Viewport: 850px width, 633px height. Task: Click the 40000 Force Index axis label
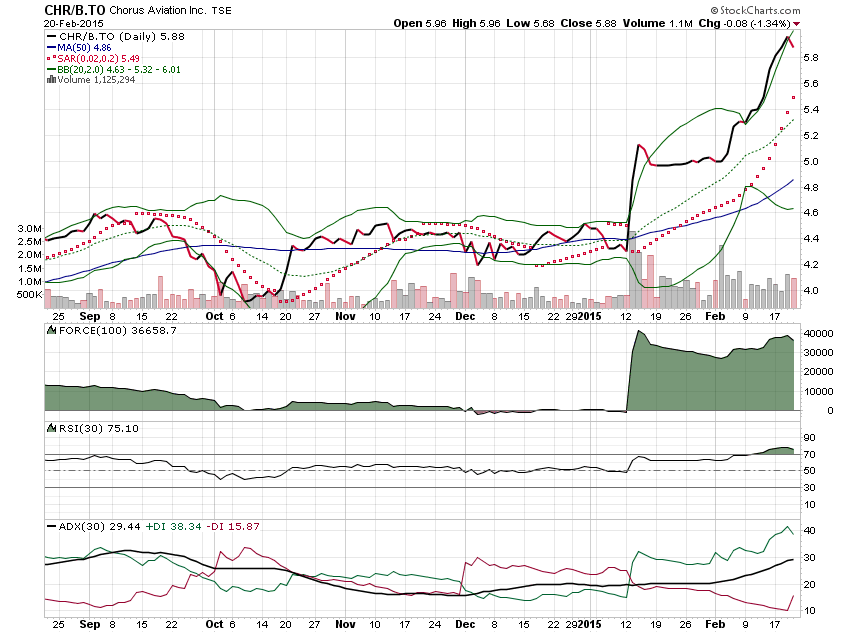819,334
